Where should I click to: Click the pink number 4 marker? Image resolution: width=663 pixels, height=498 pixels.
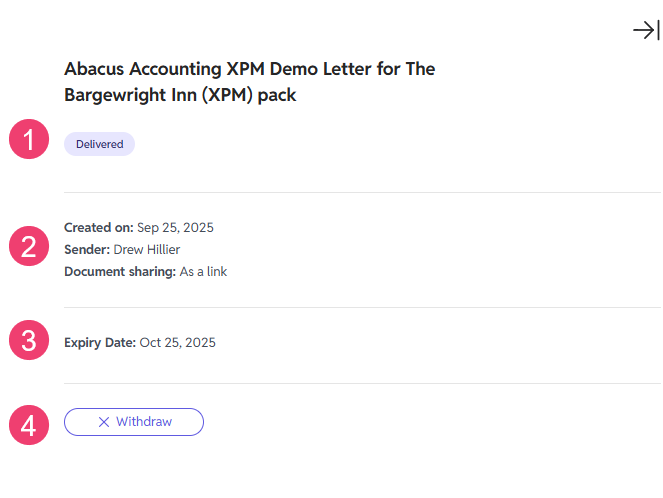29,426
